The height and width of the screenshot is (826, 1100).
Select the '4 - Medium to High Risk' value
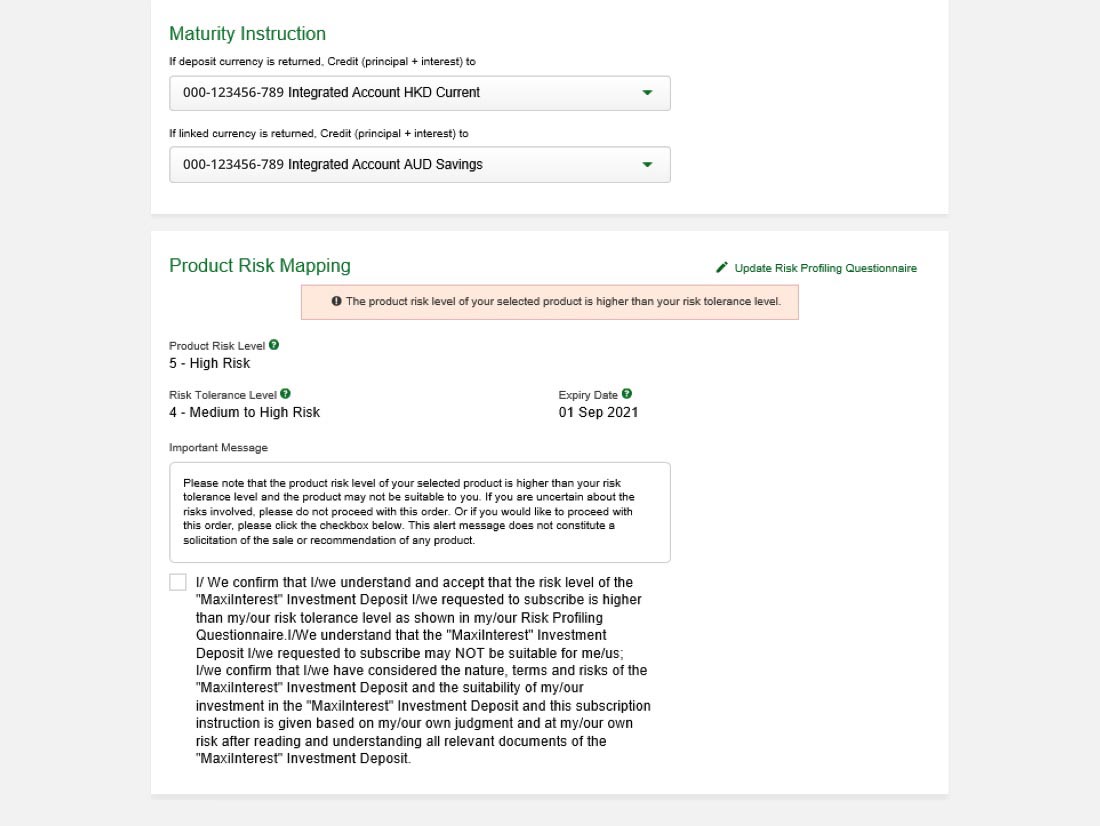click(x=245, y=412)
